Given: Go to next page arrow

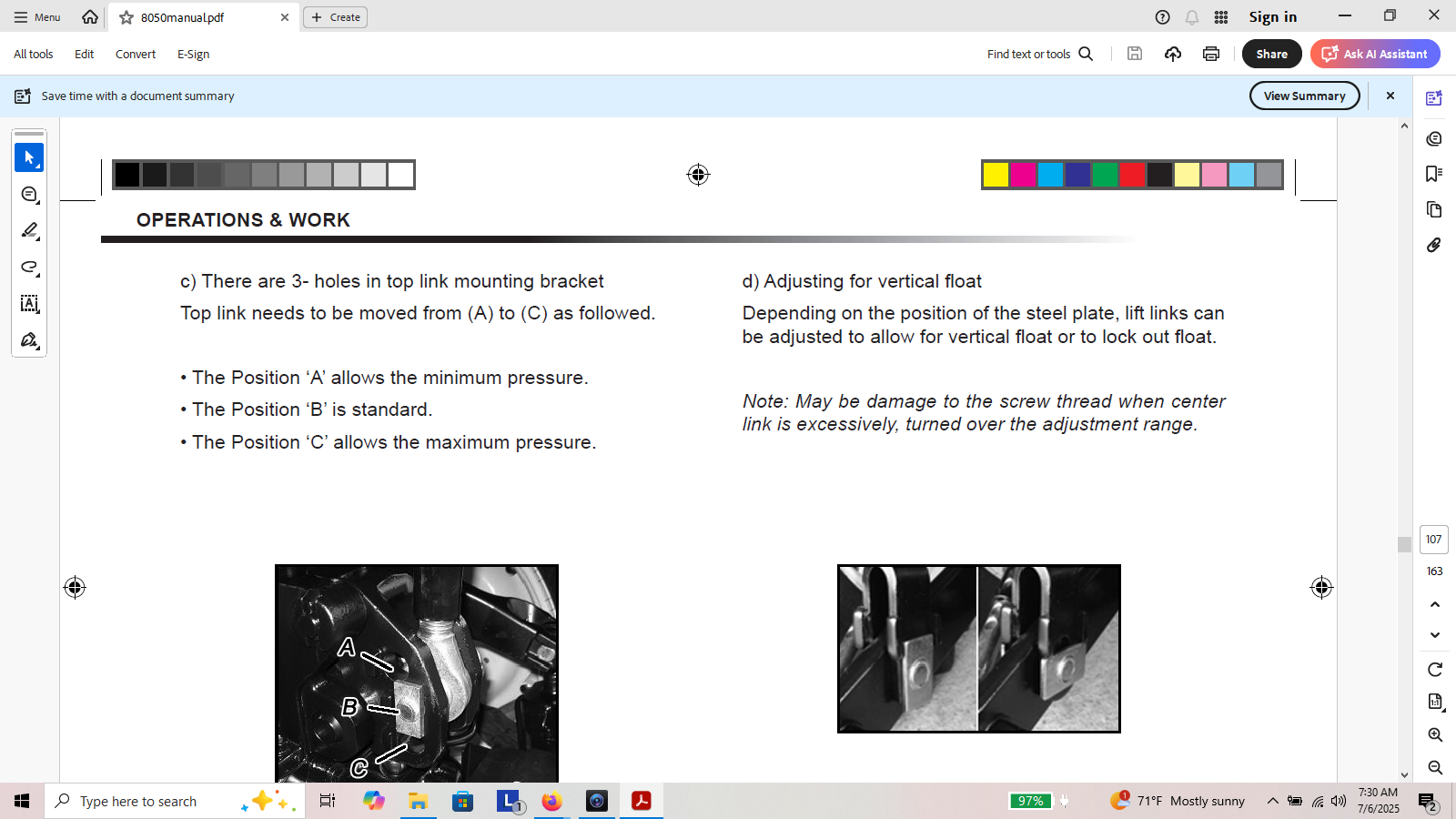Looking at the screenshot, I should (x=1435, y=635).
